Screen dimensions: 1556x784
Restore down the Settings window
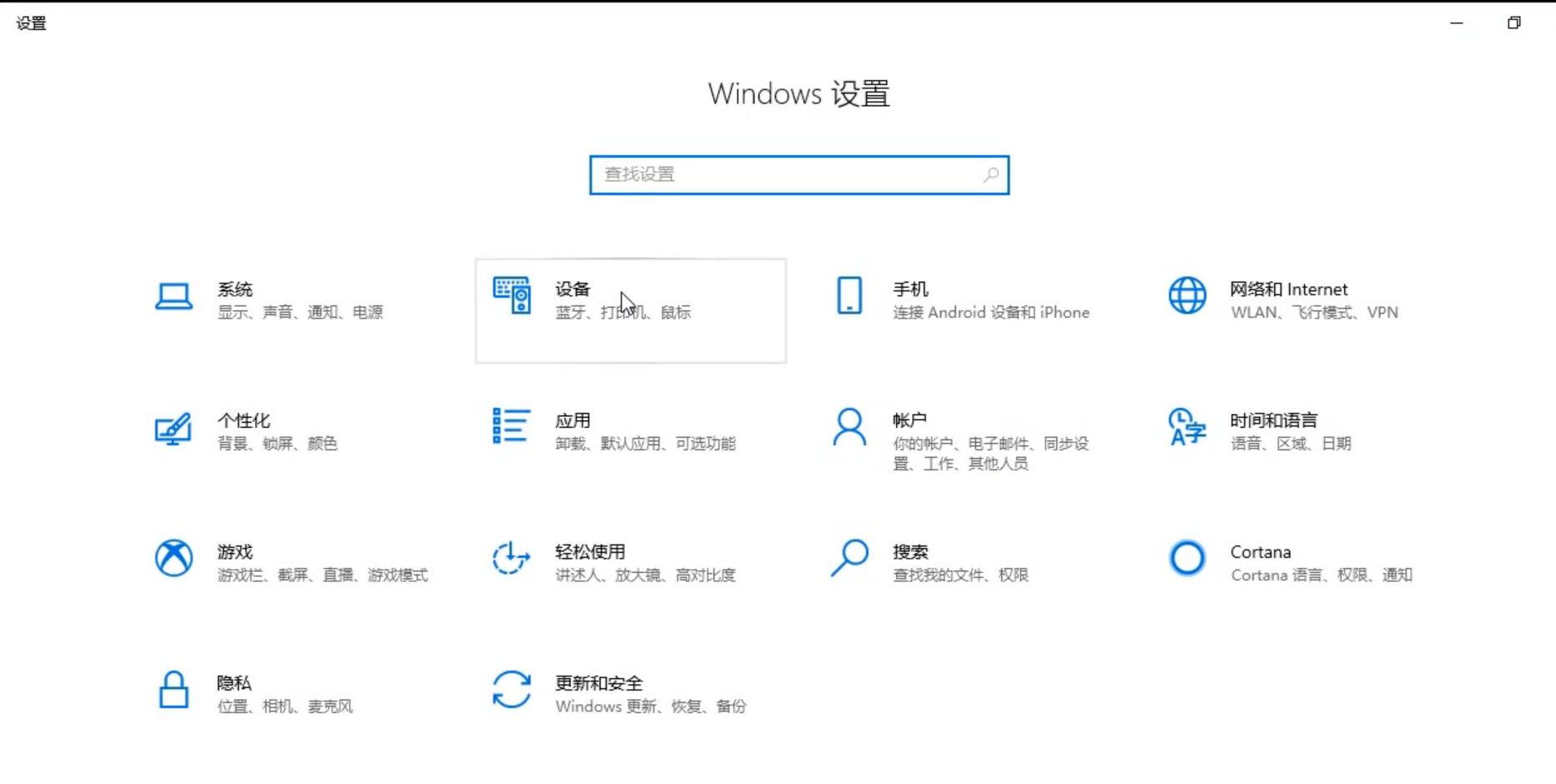click(1513, 23)
